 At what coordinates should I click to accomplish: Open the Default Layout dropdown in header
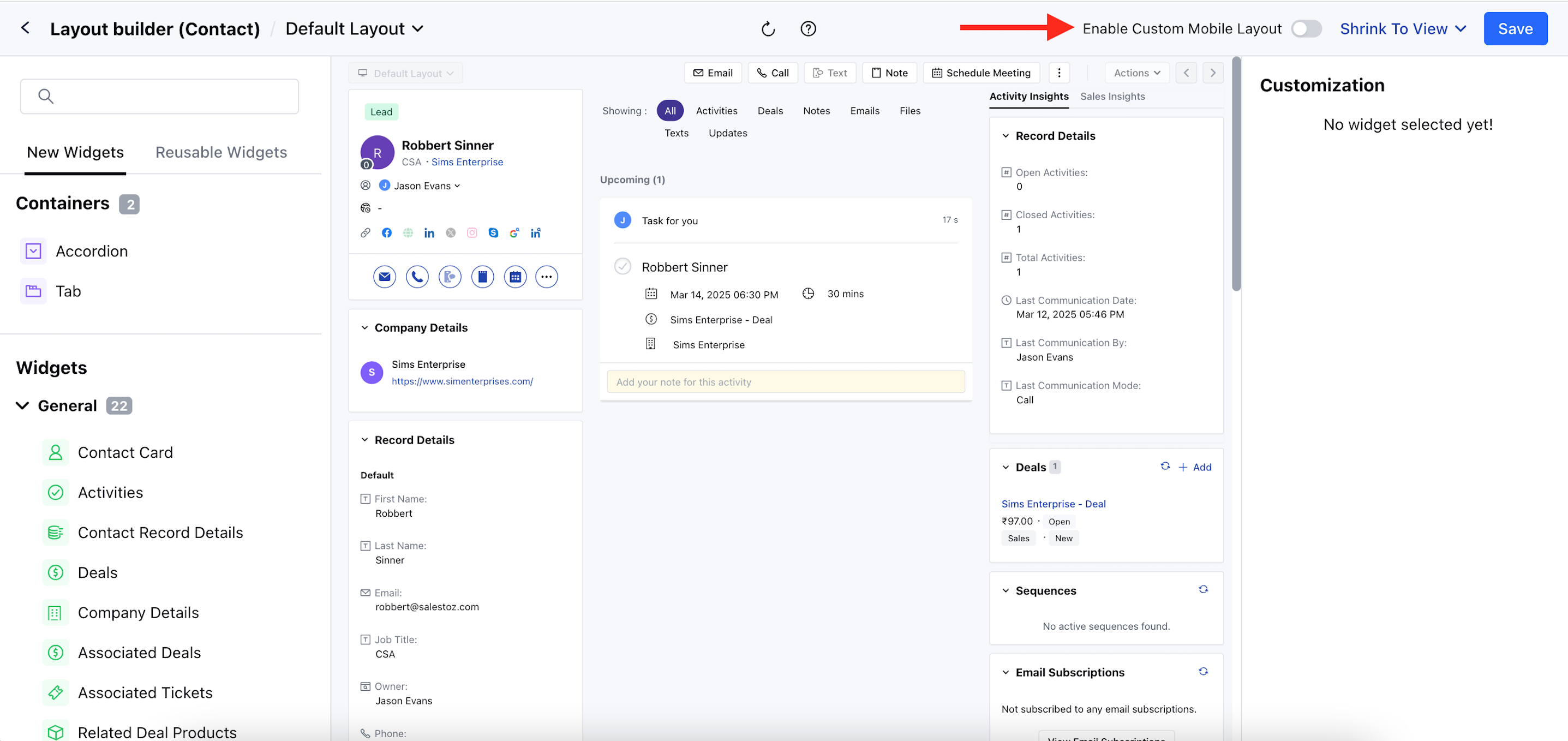tap(354, 28)
